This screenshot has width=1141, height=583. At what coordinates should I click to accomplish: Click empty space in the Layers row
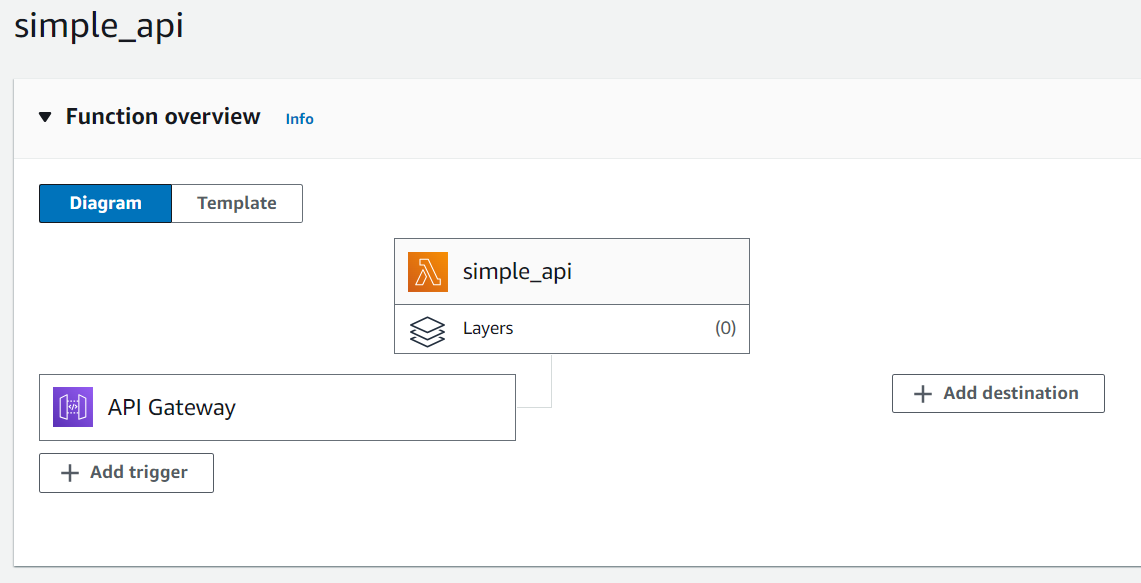(x=610, y=328)
